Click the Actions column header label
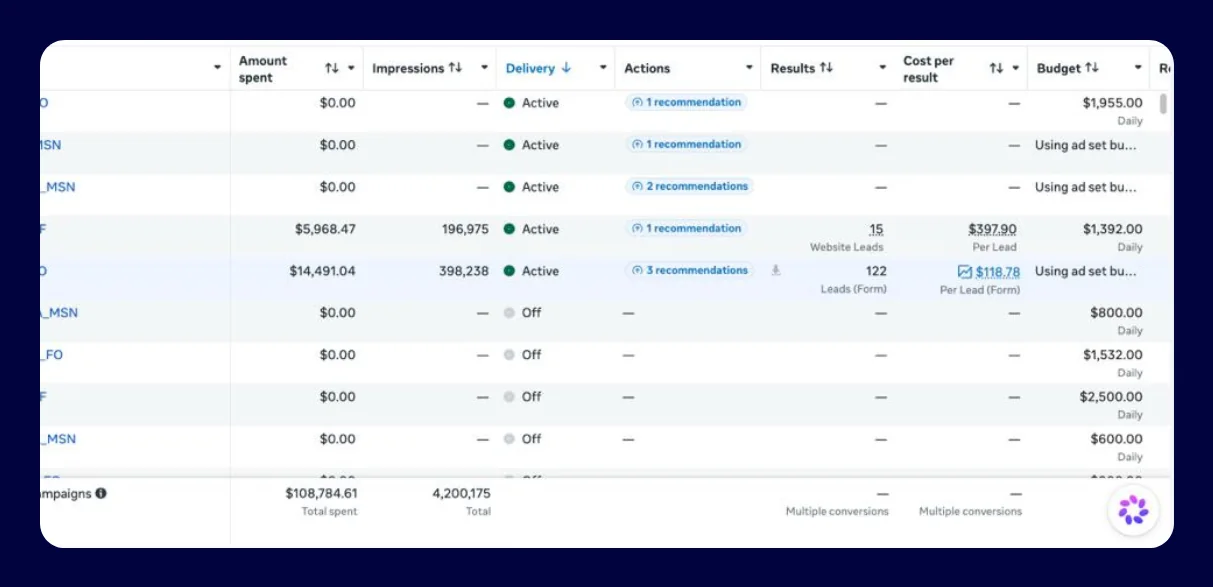This screenshot has height=587, width=1213. pyautogui.click(x=647, y=68)
